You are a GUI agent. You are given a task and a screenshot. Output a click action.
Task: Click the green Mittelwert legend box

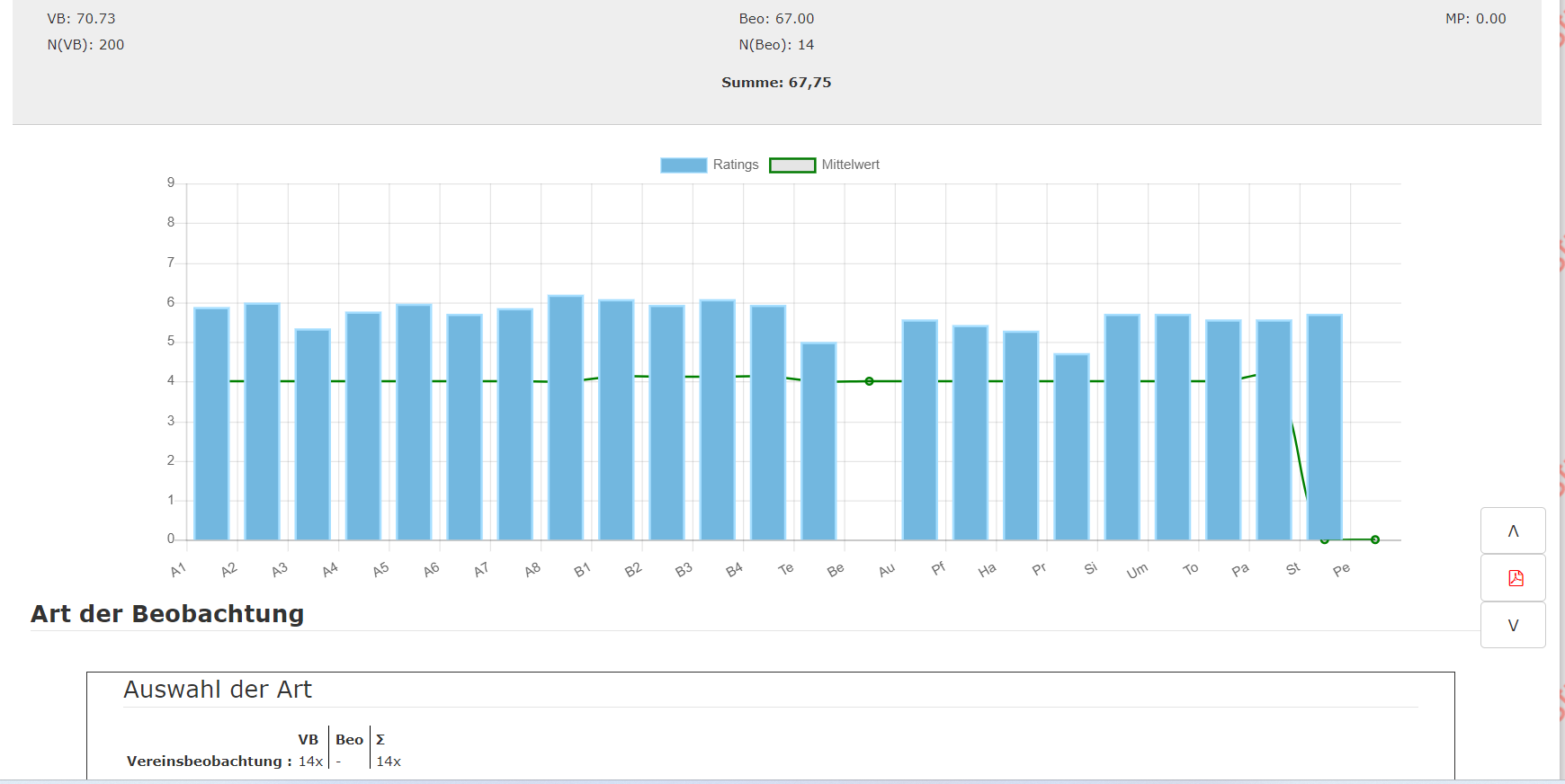click(x=792, y=165)
